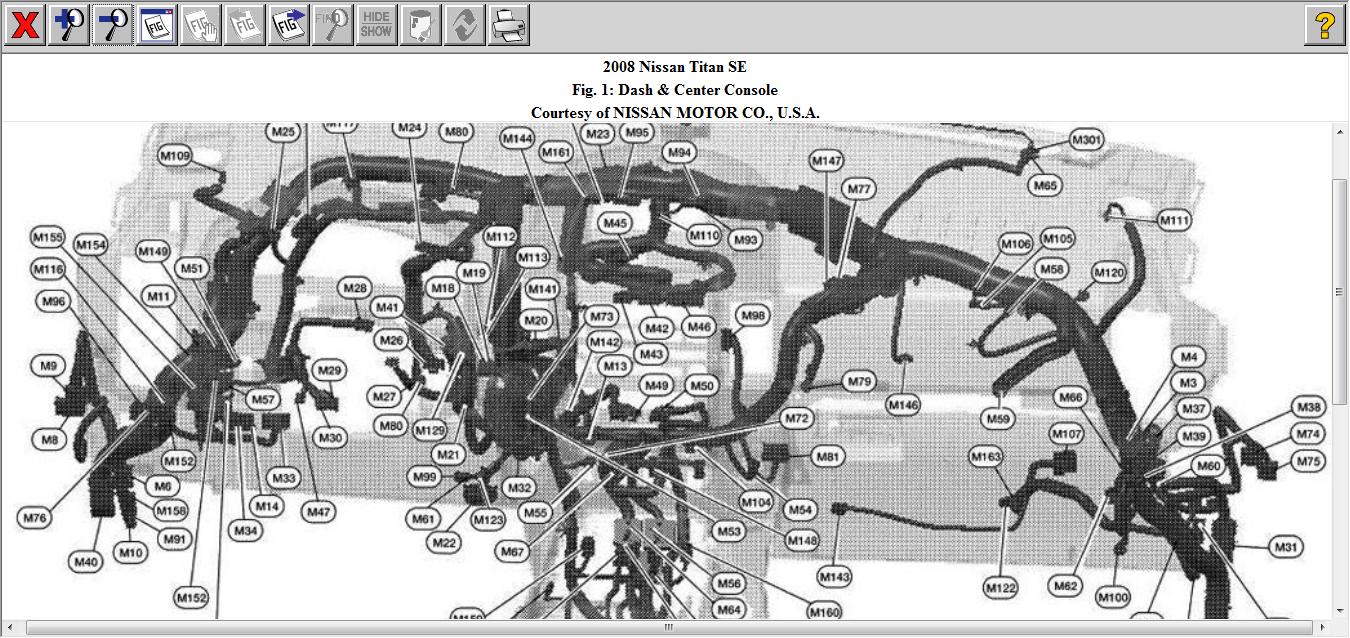This screenshot has width=1350, height=638.
Task: Click connector label M45
Action: [x=615, y=224]
